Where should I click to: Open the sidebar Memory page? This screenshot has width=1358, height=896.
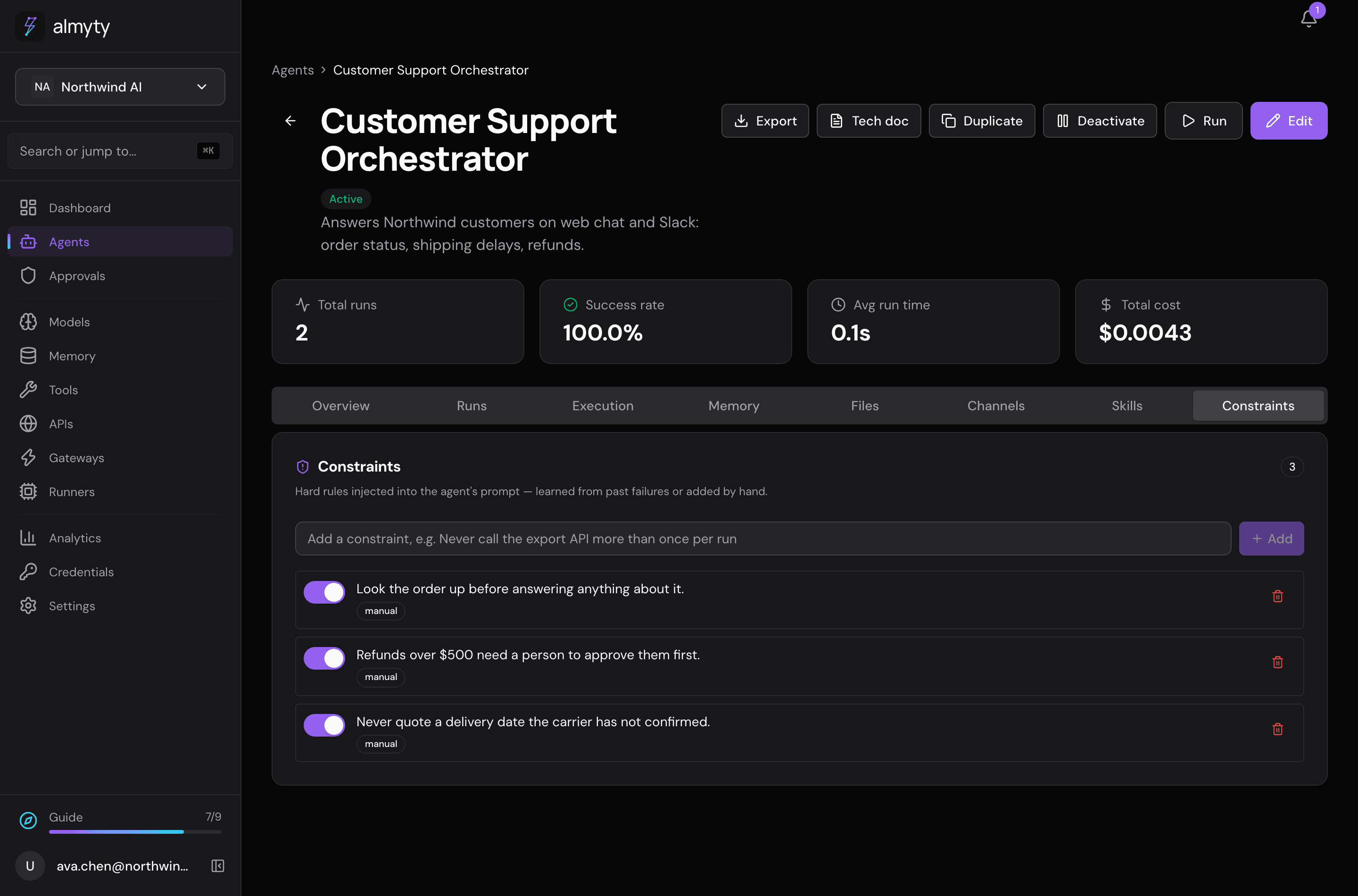point(120,356)
